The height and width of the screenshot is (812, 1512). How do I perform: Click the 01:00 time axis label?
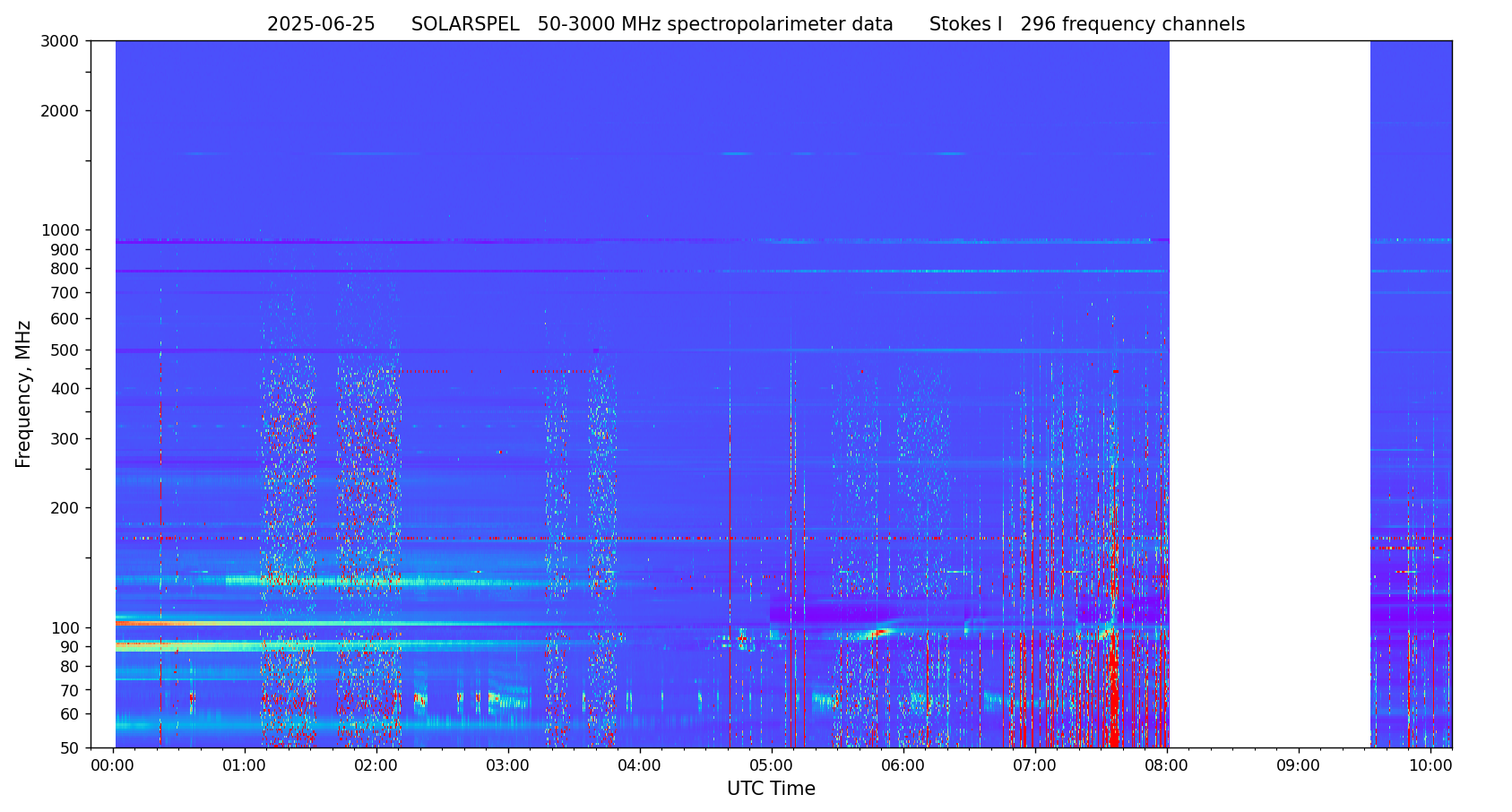coord(245,766)
